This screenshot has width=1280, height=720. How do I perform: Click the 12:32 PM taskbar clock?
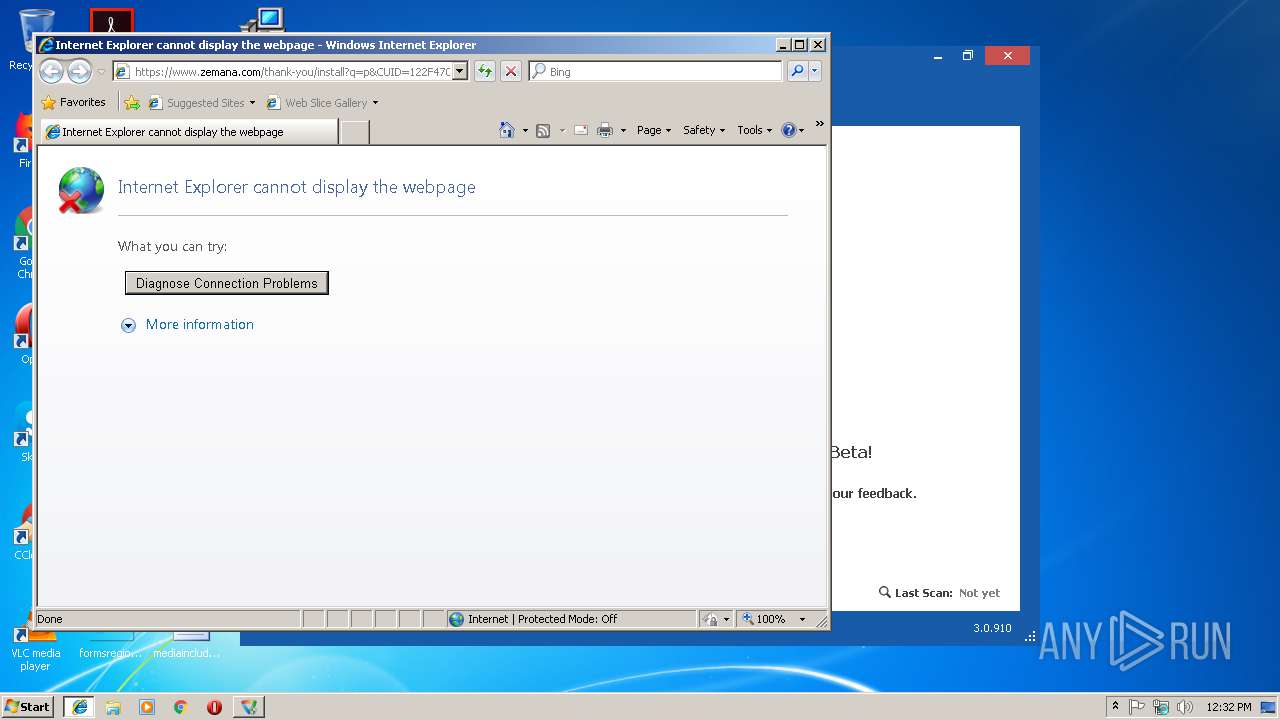click(x=1229, y=706)
